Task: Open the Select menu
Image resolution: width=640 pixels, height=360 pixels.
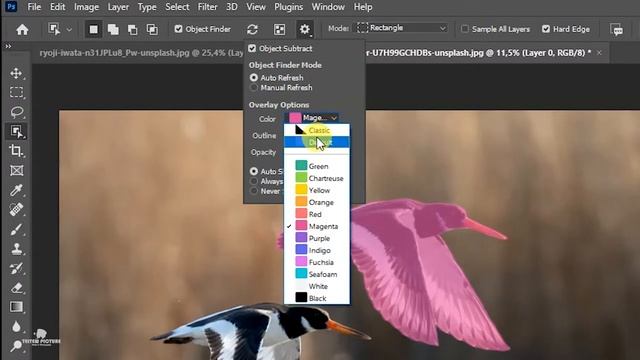Action: [x=177, y=7]
